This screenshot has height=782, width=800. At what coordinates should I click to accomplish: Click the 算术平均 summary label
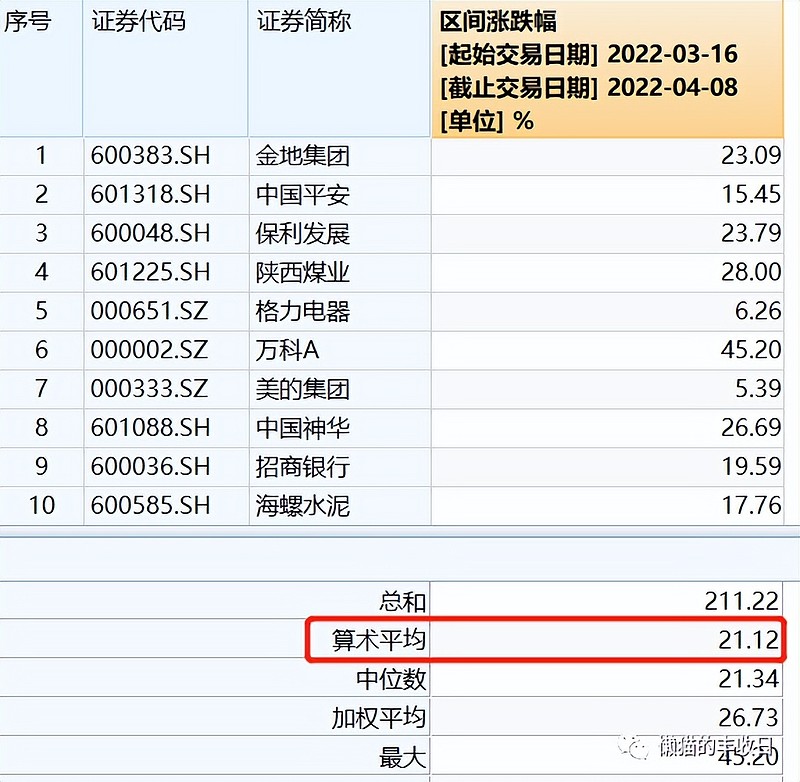coord(379,640)
